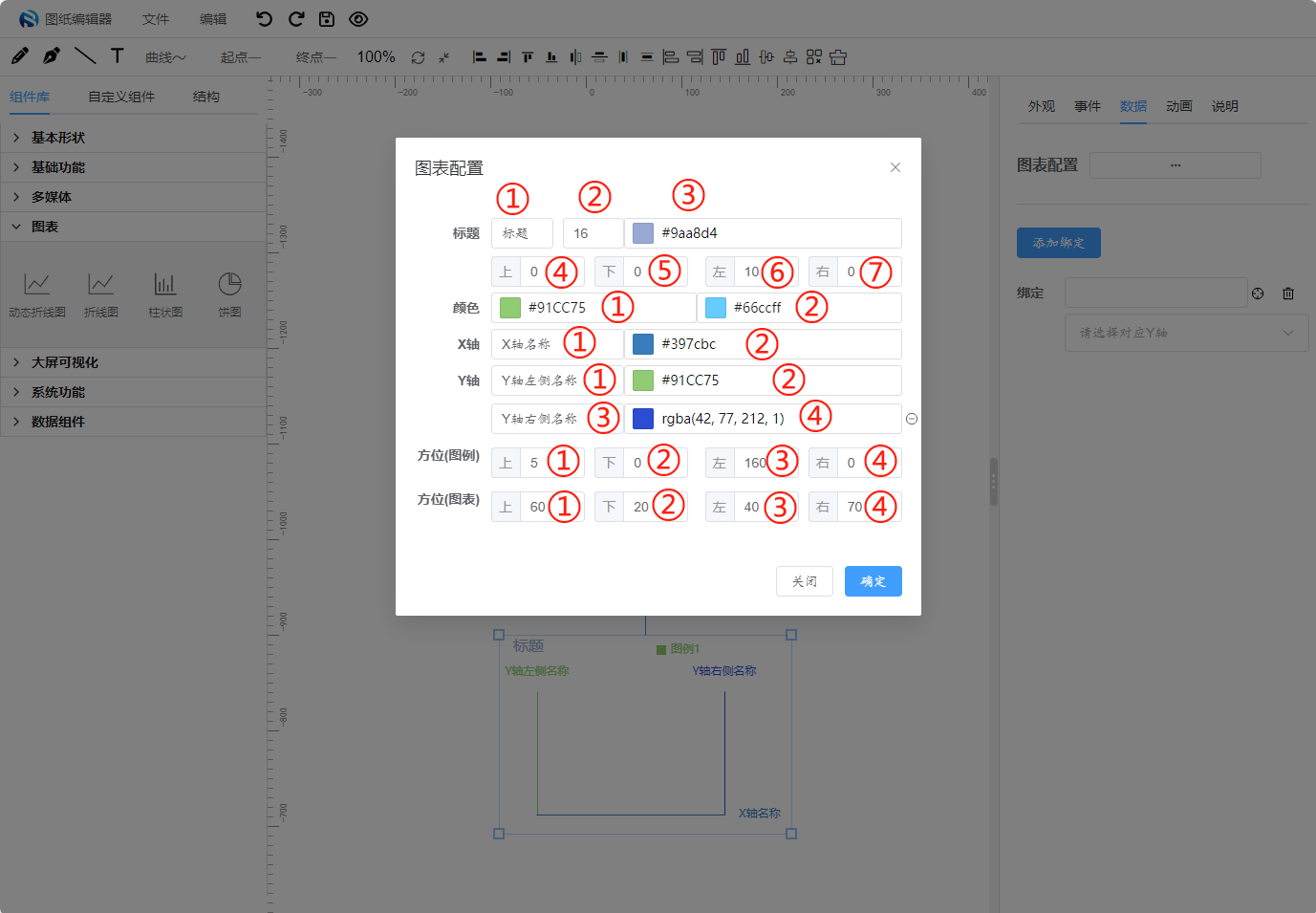Align selected items to right edge
Image resolution: width=1316 pixels, height=913 pixels.
[504, 57]
